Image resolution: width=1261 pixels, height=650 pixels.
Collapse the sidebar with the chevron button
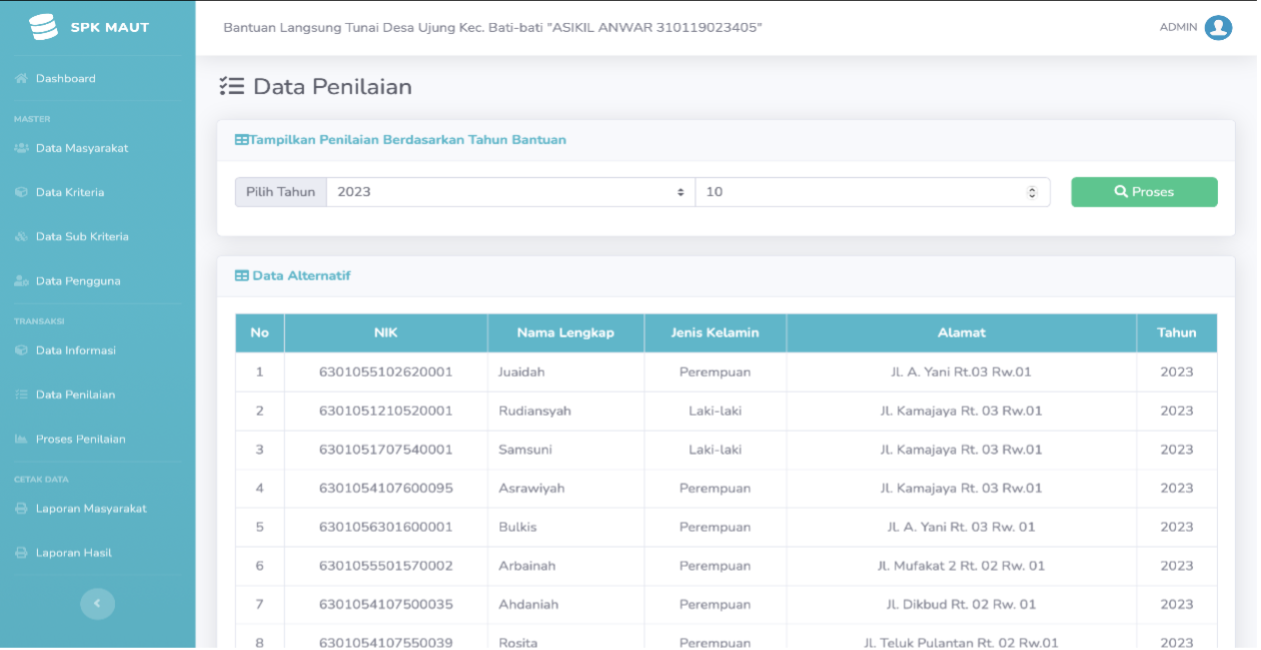[x=97, y=603]
